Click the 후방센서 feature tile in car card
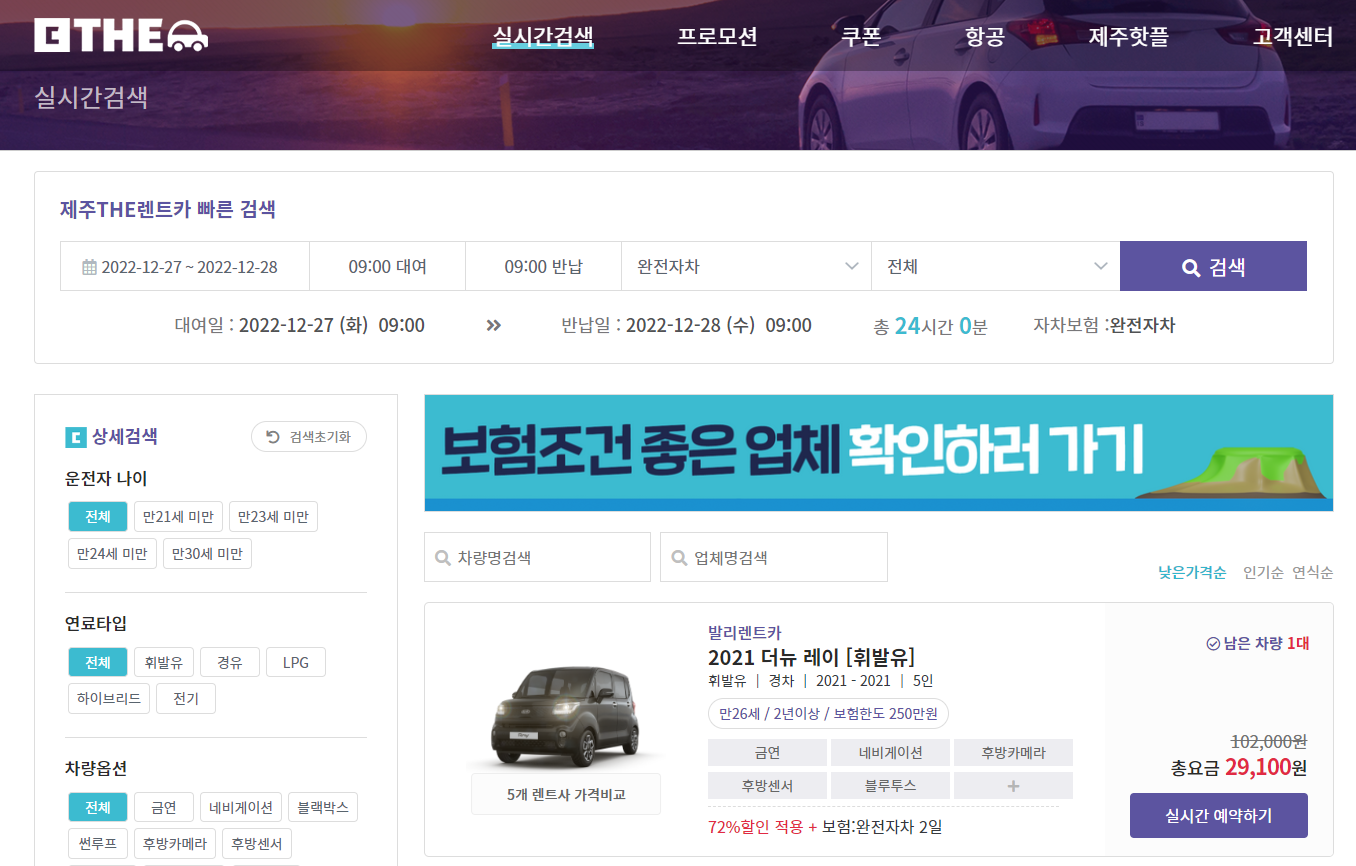Image resolution: width=1356 pixels, height=866 pixels. (x=767, y=786)
